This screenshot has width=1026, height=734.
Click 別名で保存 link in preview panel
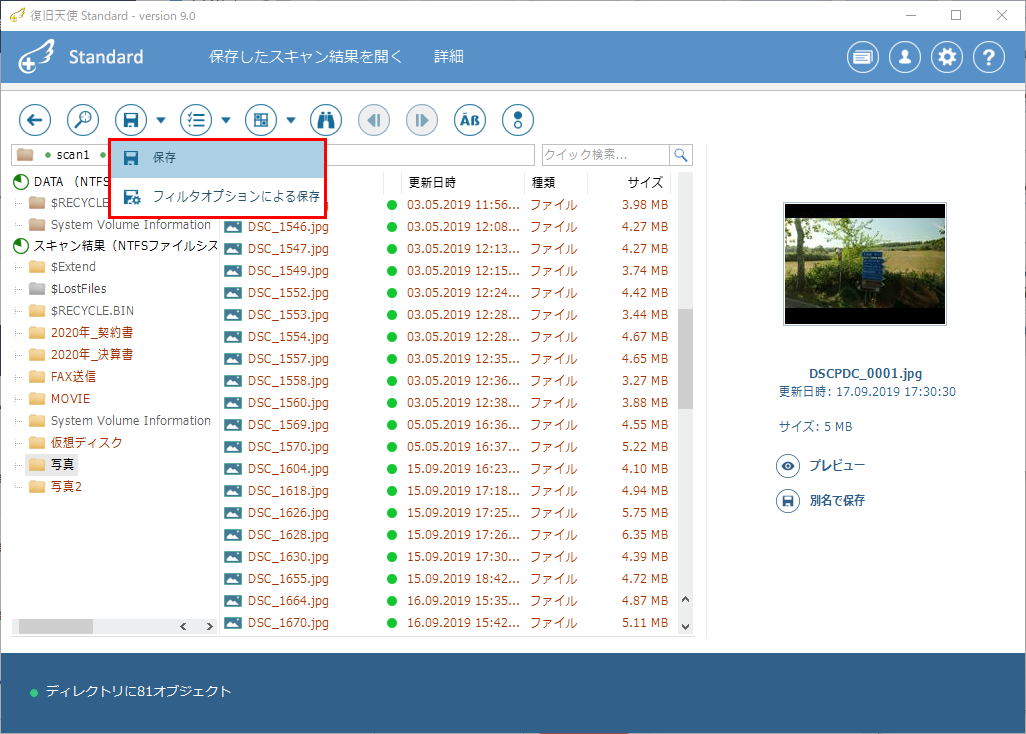837,500
